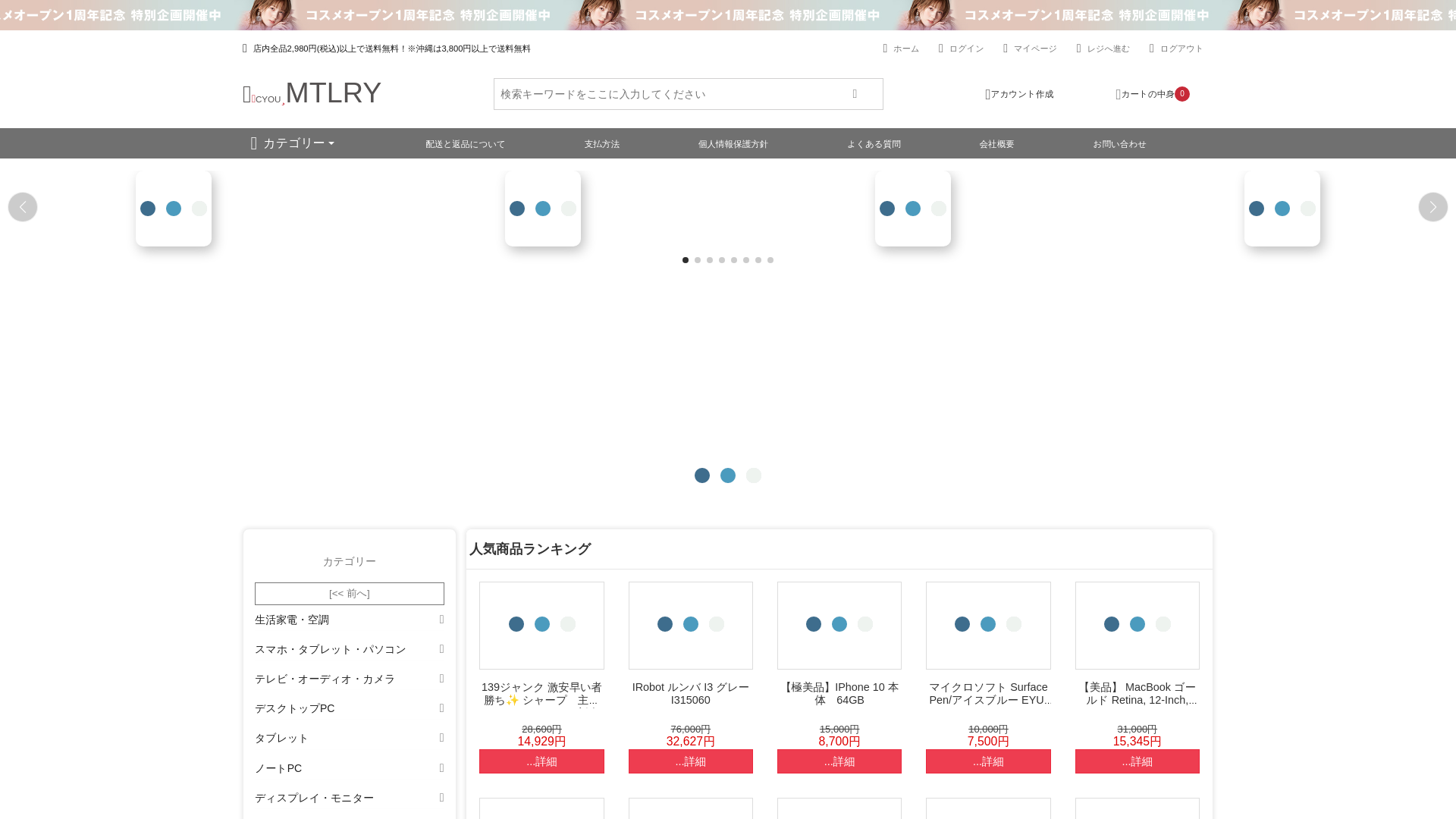Expand デスクトップPC category
Screen dimensions: 1456x819
(441, 708)
